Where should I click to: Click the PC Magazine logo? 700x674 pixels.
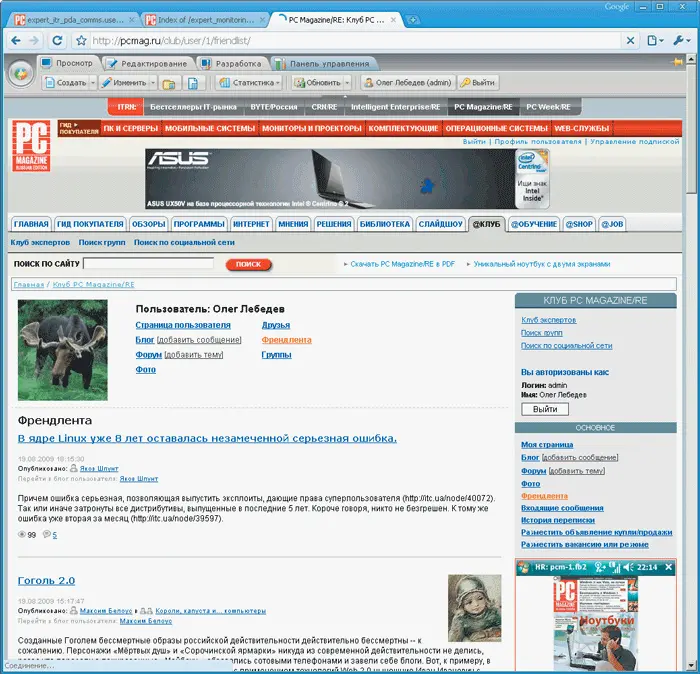click(x=31, y=146)
